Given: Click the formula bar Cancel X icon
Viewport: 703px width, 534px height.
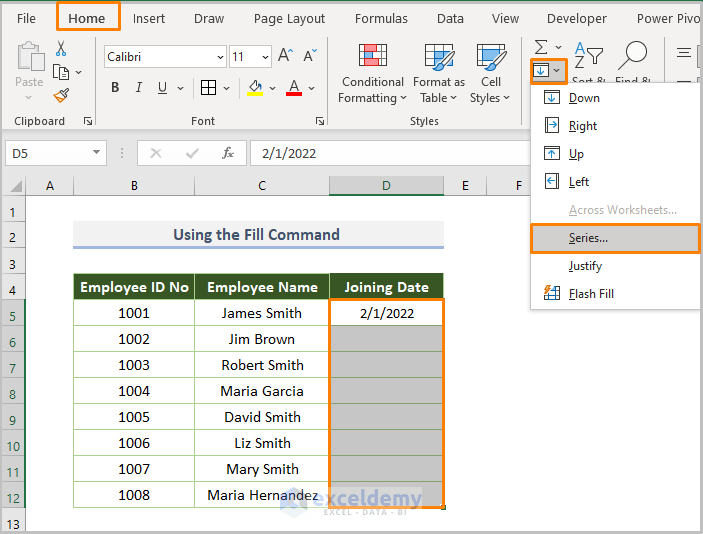Looking at the screenshot, I should [x=156, y=153].
